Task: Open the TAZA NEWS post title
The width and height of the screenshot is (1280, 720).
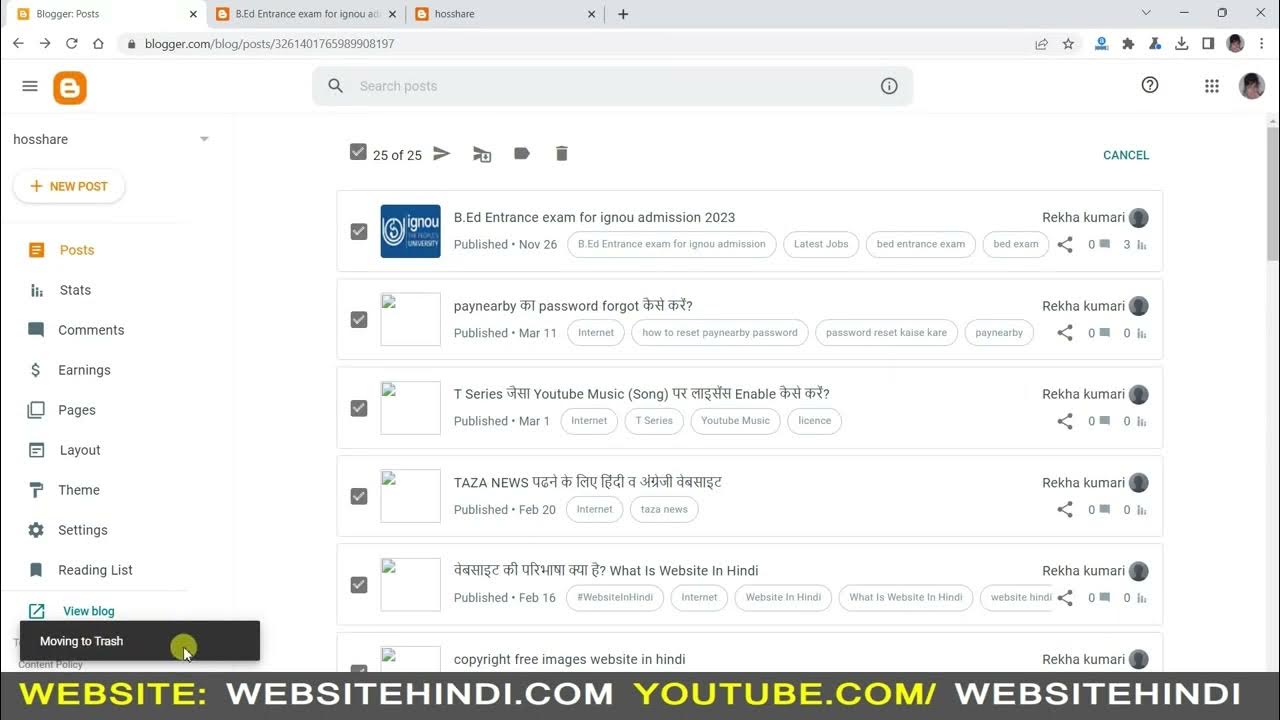Action: click(588, 482)
